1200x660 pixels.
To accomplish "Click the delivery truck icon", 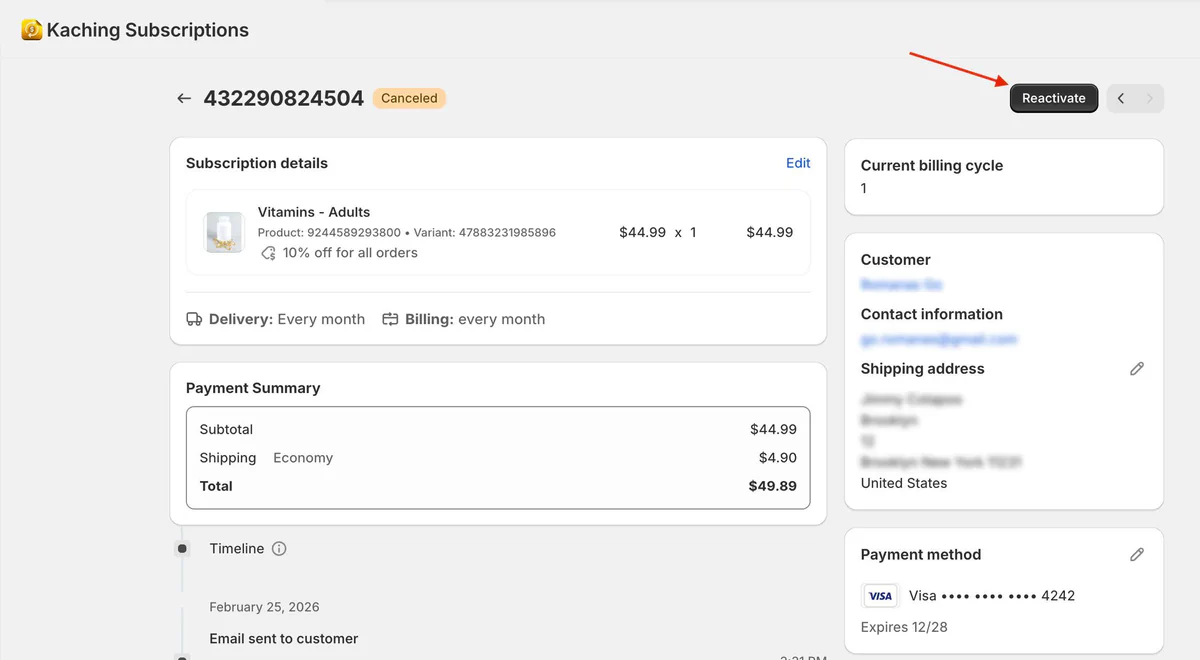I will coord(195,319).
